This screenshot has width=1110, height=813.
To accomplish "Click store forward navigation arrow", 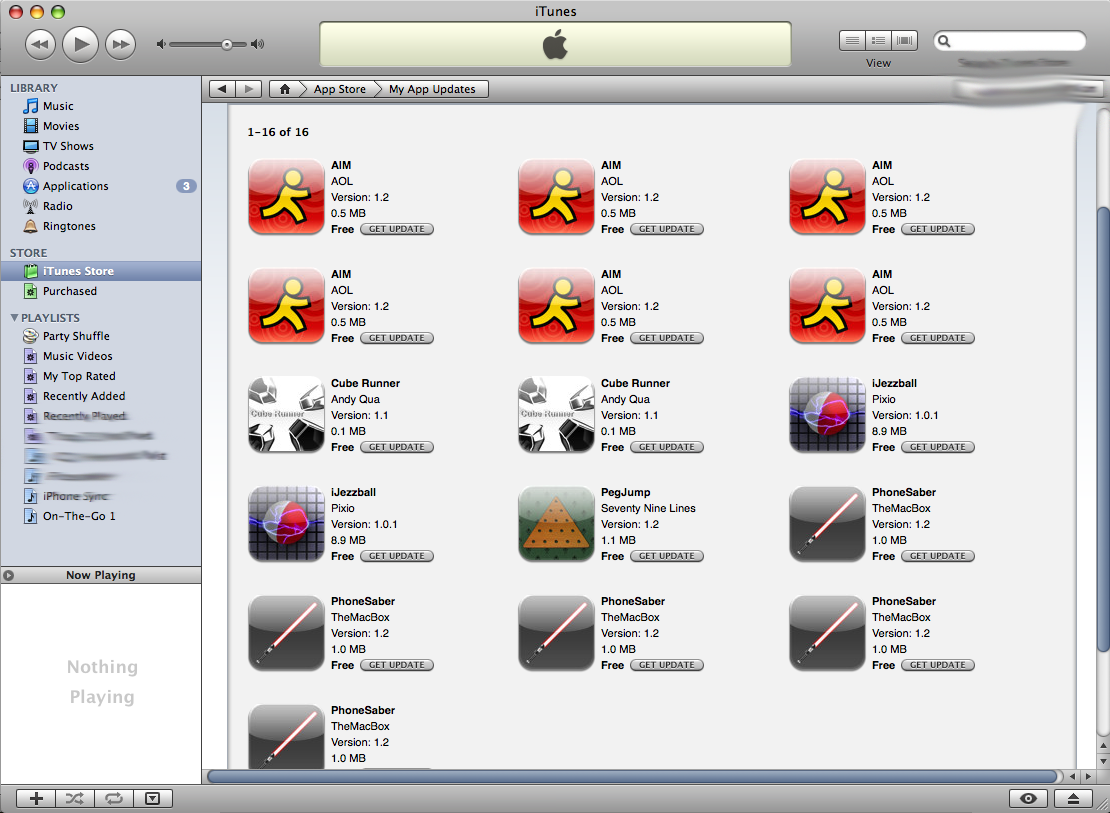I will click(248, 89).
